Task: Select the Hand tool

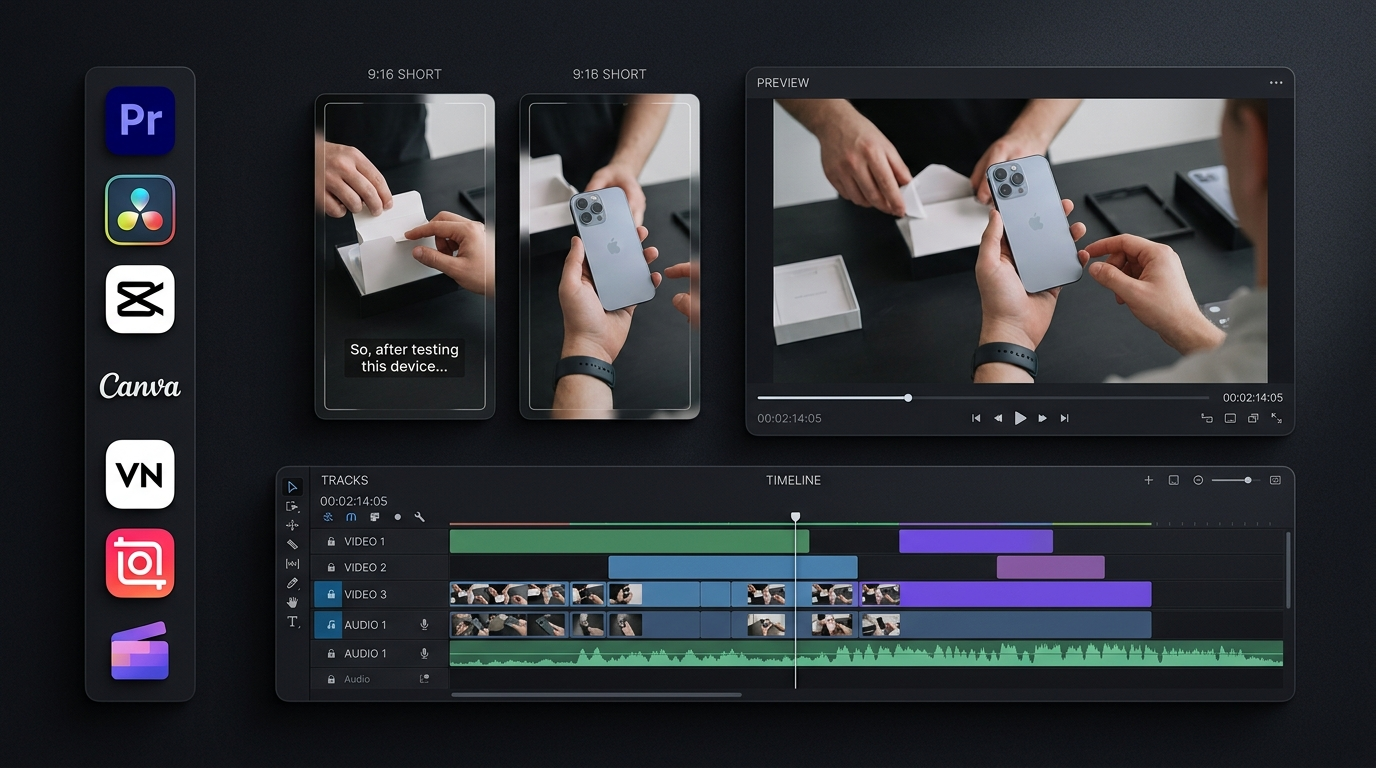Action: [x=293, y=602]
